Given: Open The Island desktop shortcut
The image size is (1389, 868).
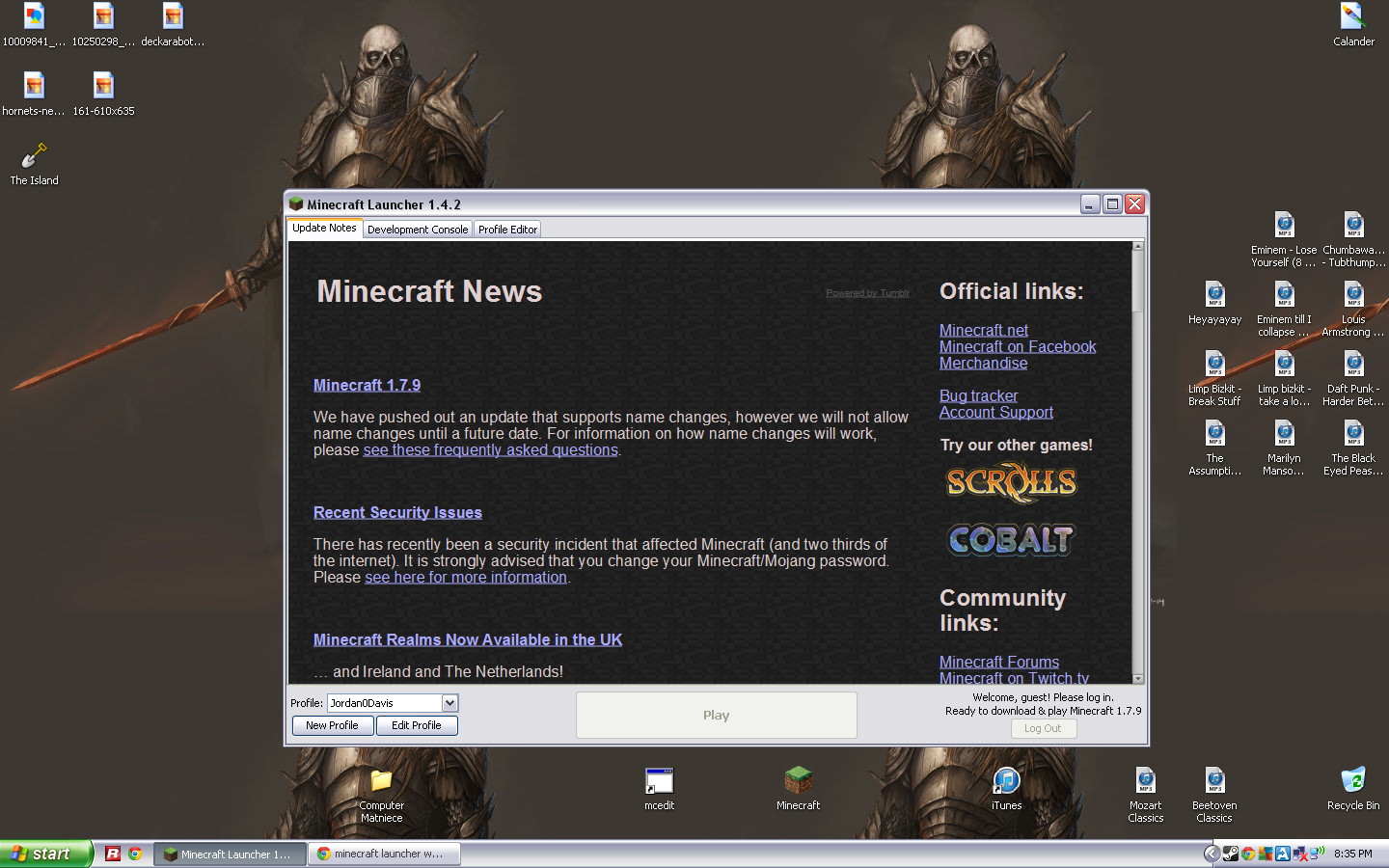Looking at the screenshot, I should 34,164.
